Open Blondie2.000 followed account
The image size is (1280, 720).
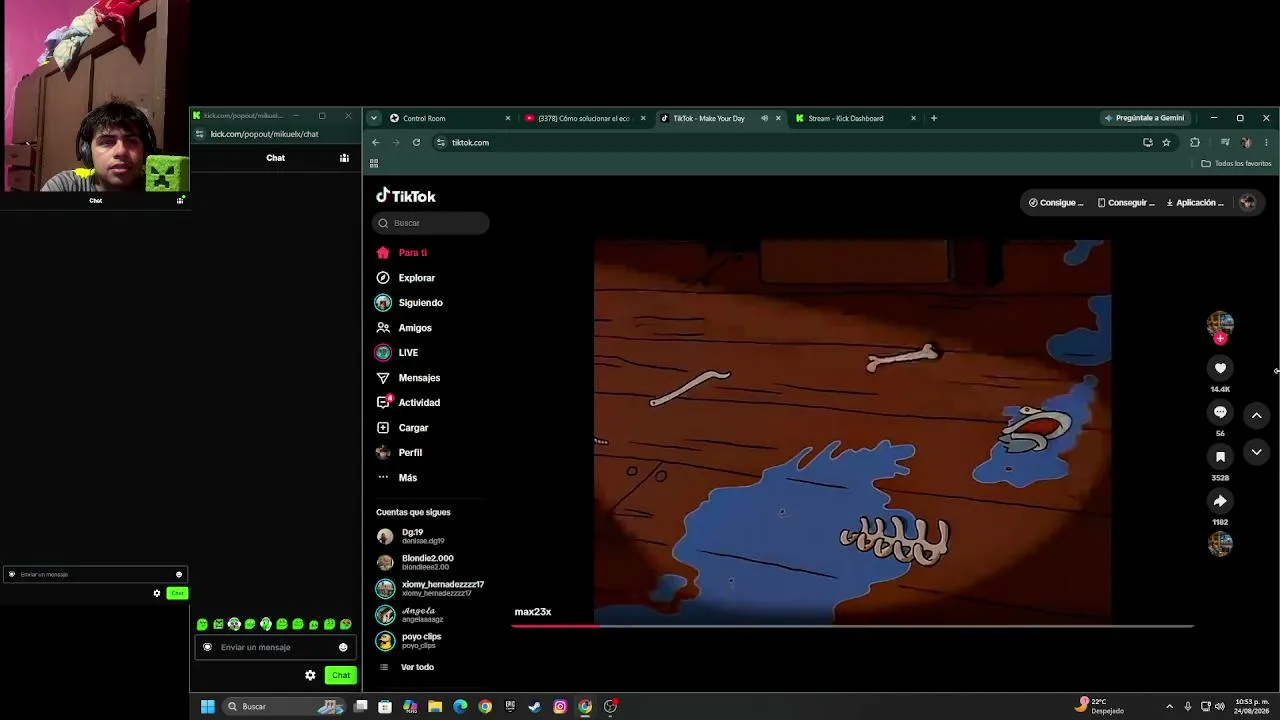tap(415, 562)
